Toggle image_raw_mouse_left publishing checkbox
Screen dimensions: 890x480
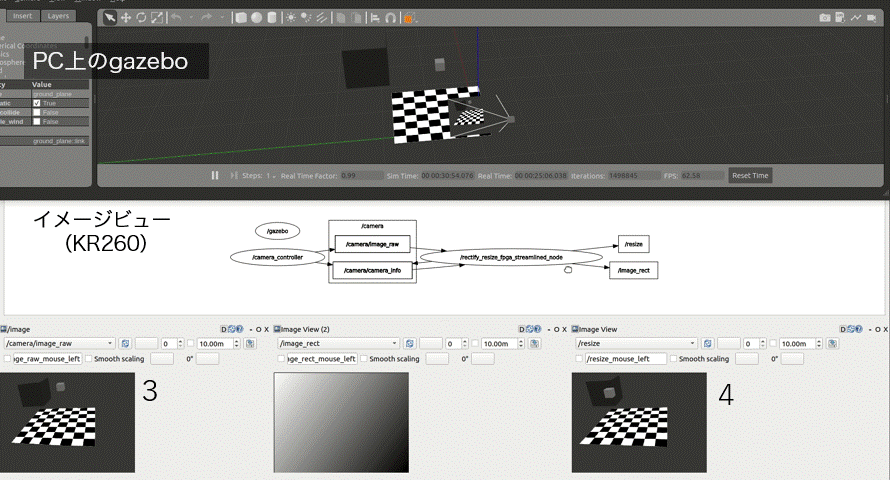tap(7, 359)
